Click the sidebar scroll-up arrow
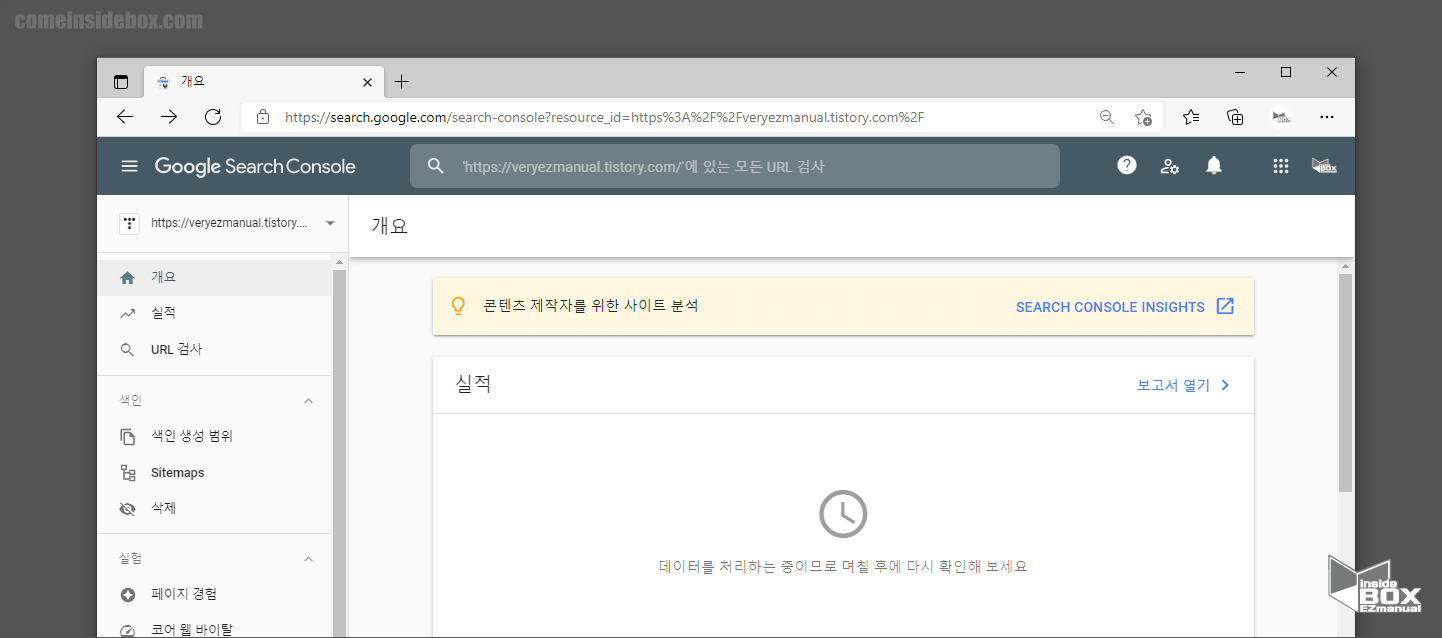The height and width of the screenshot is (638, 1442). click(339, 262)
